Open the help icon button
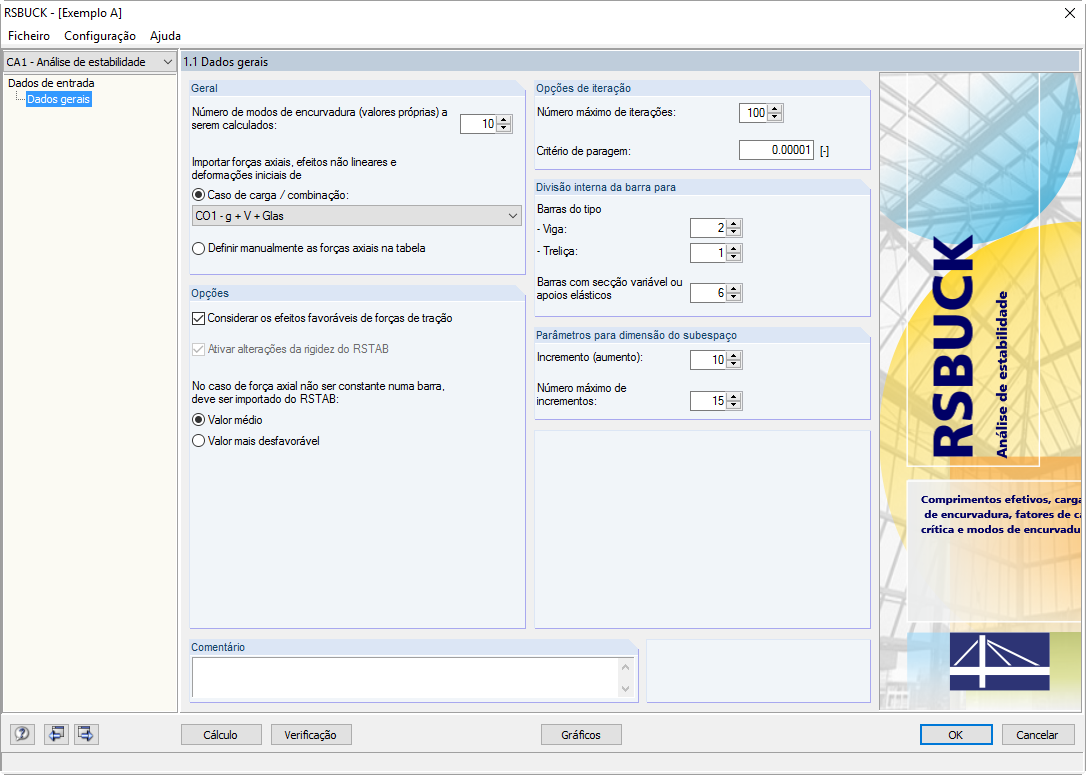 [x=22, y=733]
